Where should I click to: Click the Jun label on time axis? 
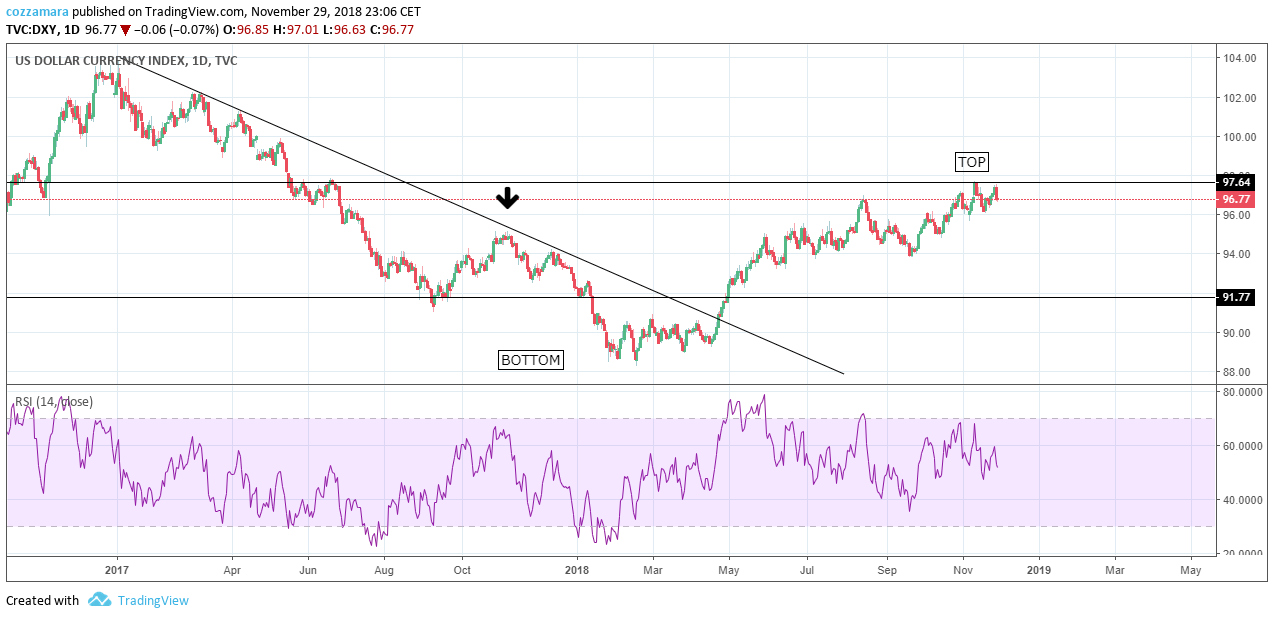[308, 570]
